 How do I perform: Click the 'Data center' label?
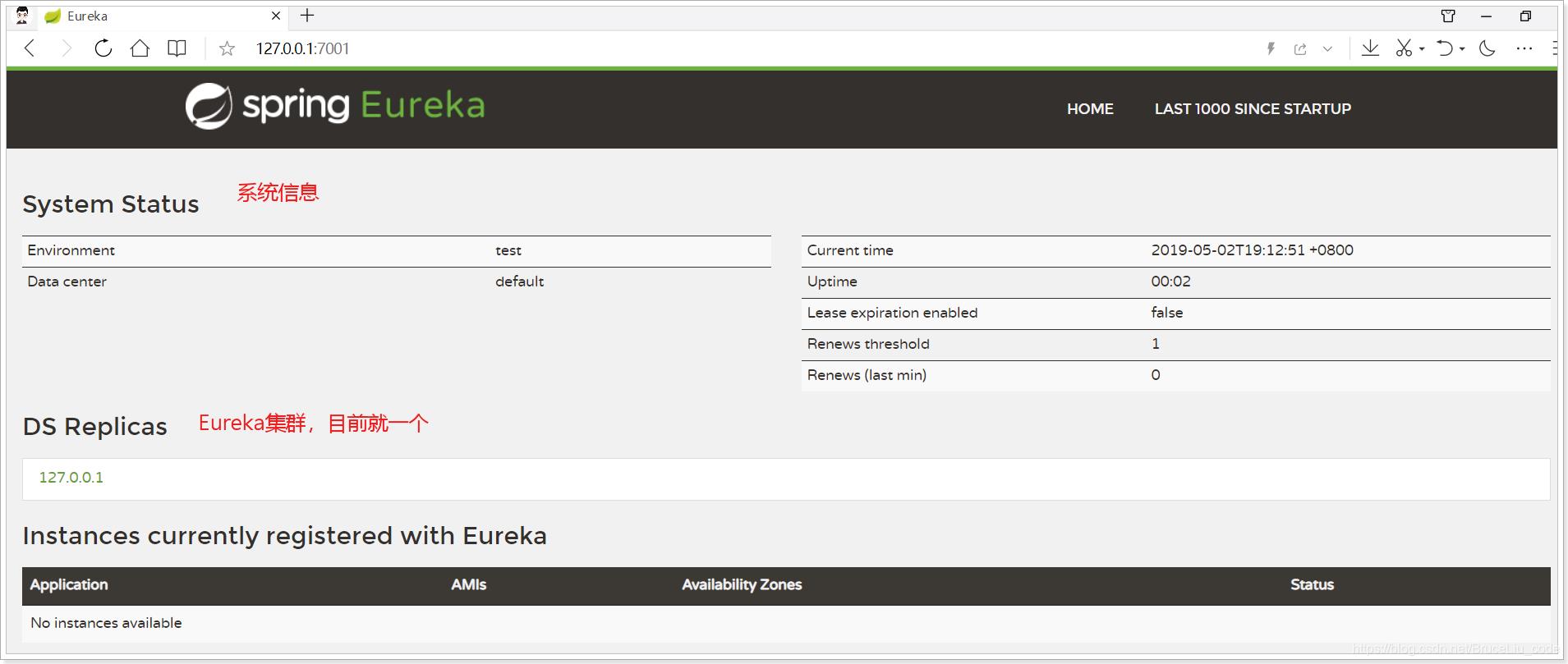[x=67, y=282]
